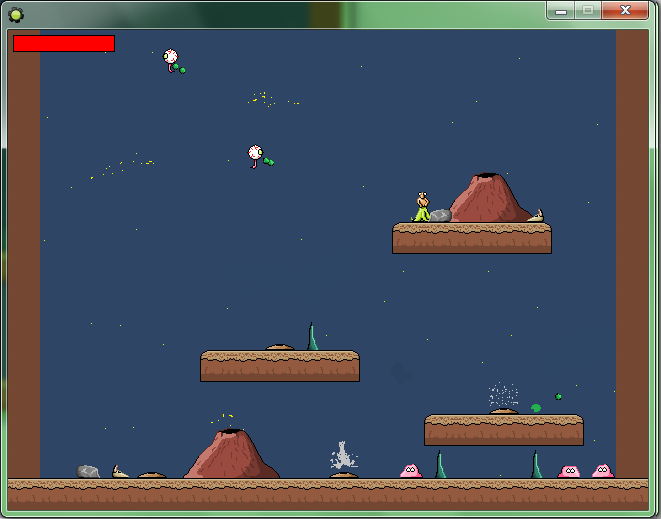
Task: Close the game window
Action: [626, 10]
